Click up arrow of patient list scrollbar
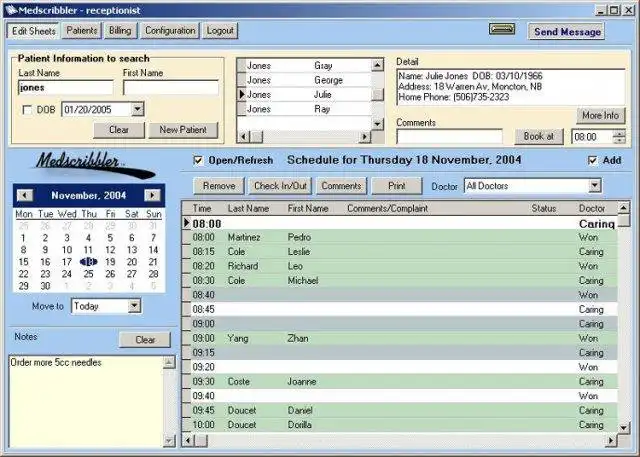This screenshot has height=457, width=640. (378, 65)
